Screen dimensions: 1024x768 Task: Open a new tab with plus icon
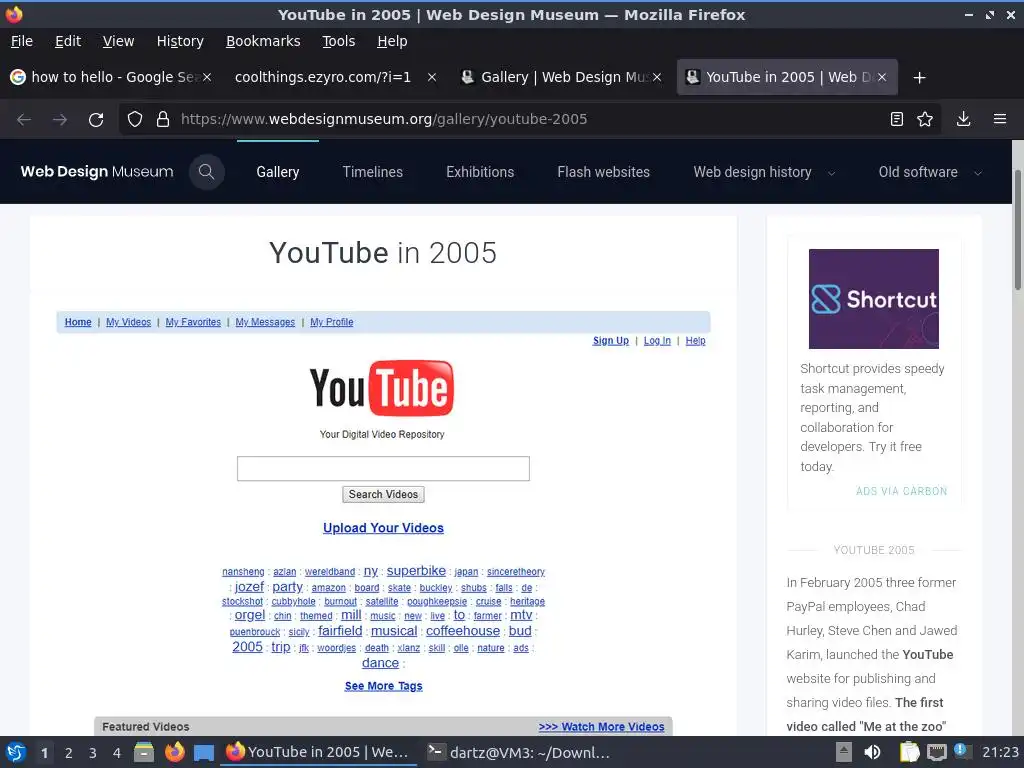[920, 78]
